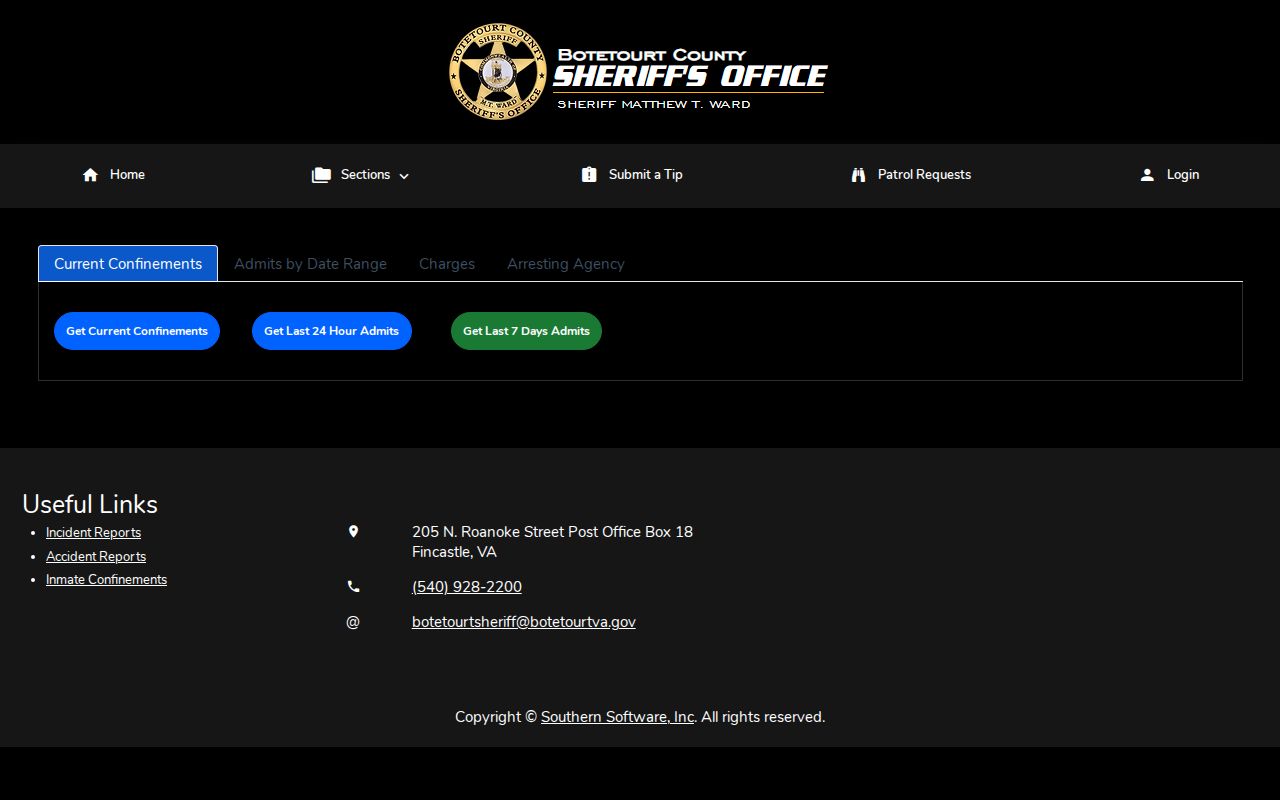Click the @ email icon
This screenshot has height=800, width=1280.
tap(353, 622)
